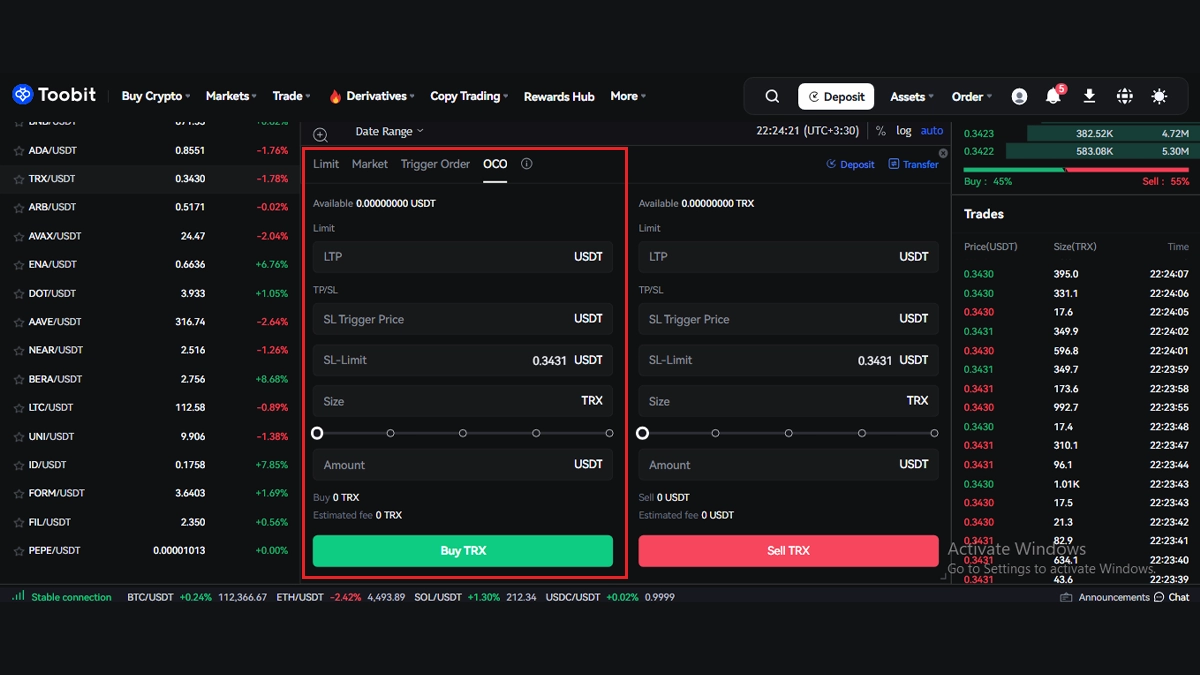Switch to the Limit order tab

(326, 164)
